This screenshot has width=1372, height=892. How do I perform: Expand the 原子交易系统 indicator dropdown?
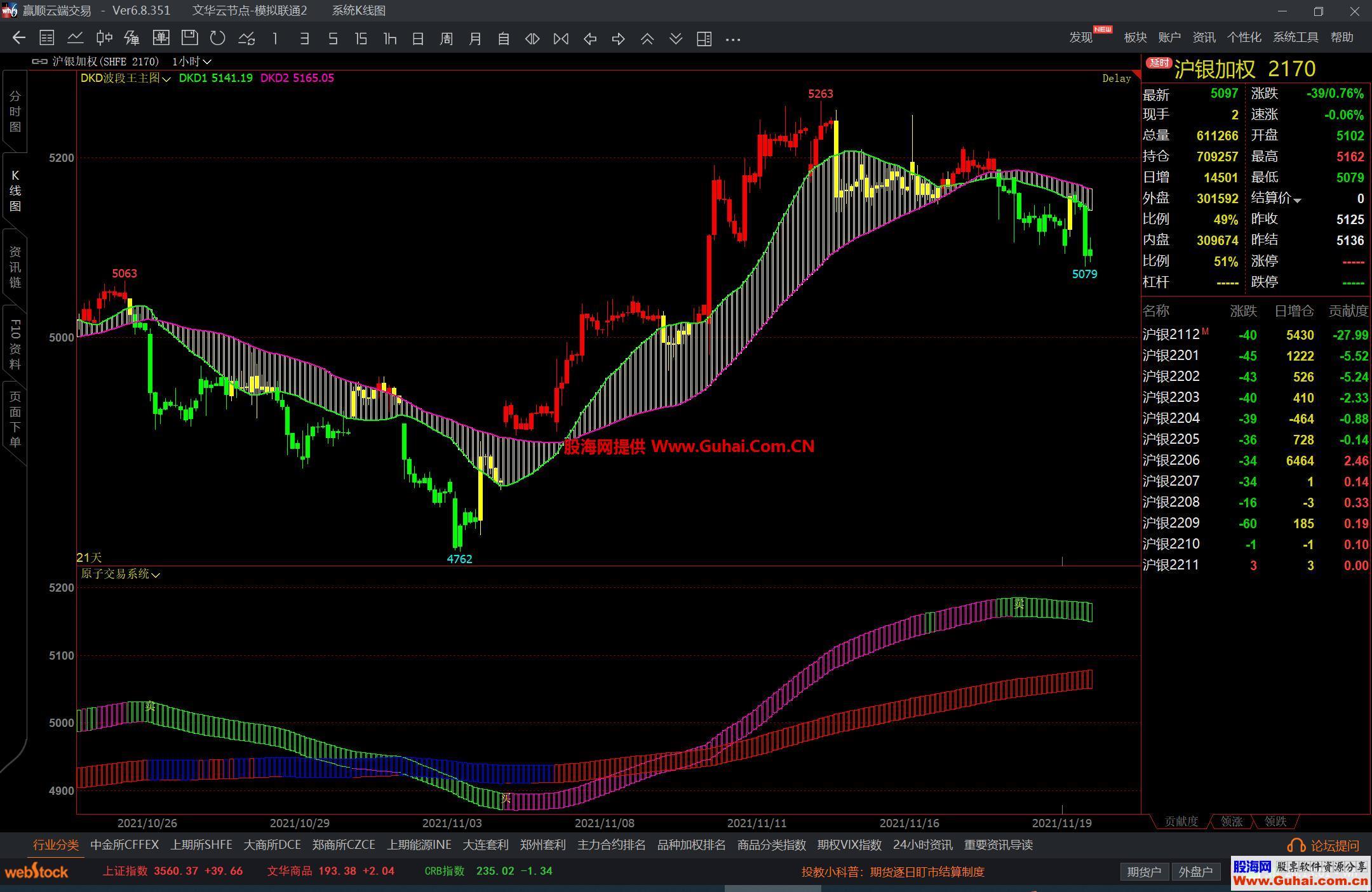click(x=156, y=575)
